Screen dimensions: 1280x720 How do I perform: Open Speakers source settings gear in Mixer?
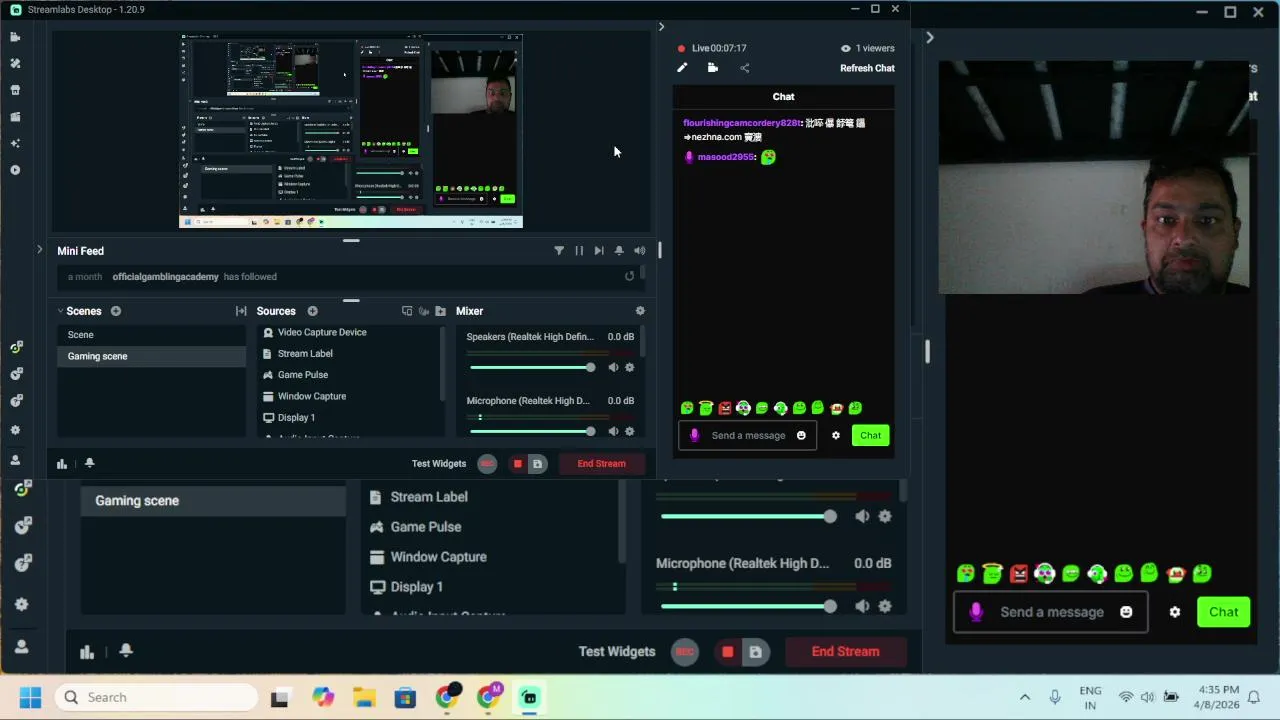[x=629, y=368]
